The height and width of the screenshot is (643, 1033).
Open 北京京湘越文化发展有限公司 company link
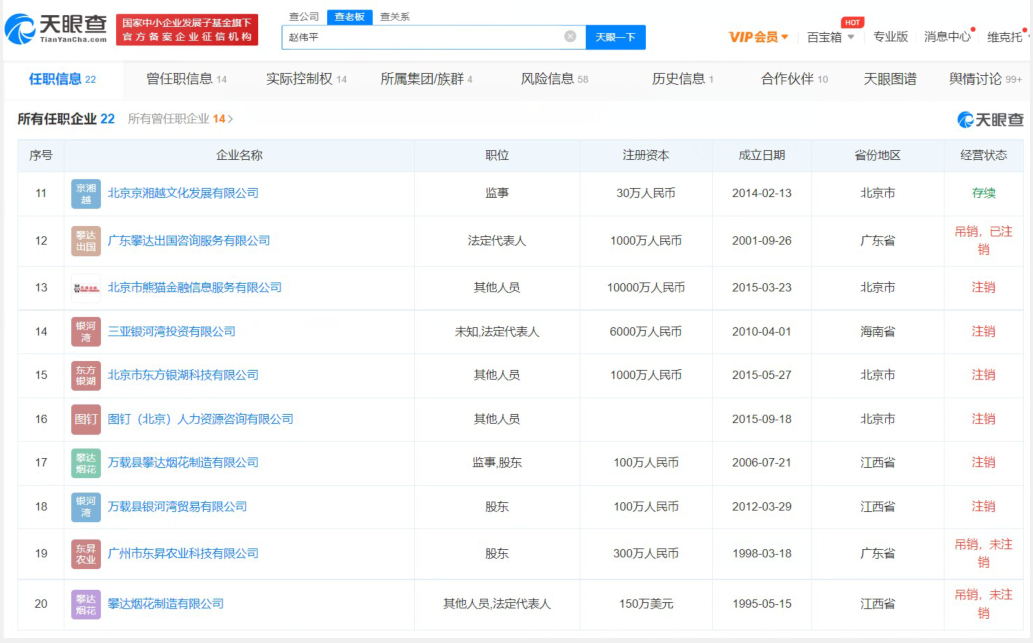pyautogui.click(x=183, y=193)
